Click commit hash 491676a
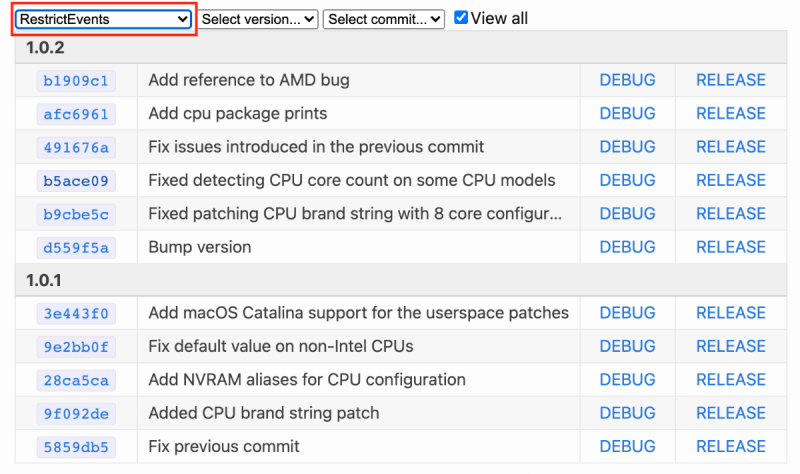Viewport: 800px width, 474px height. [76, 147]
